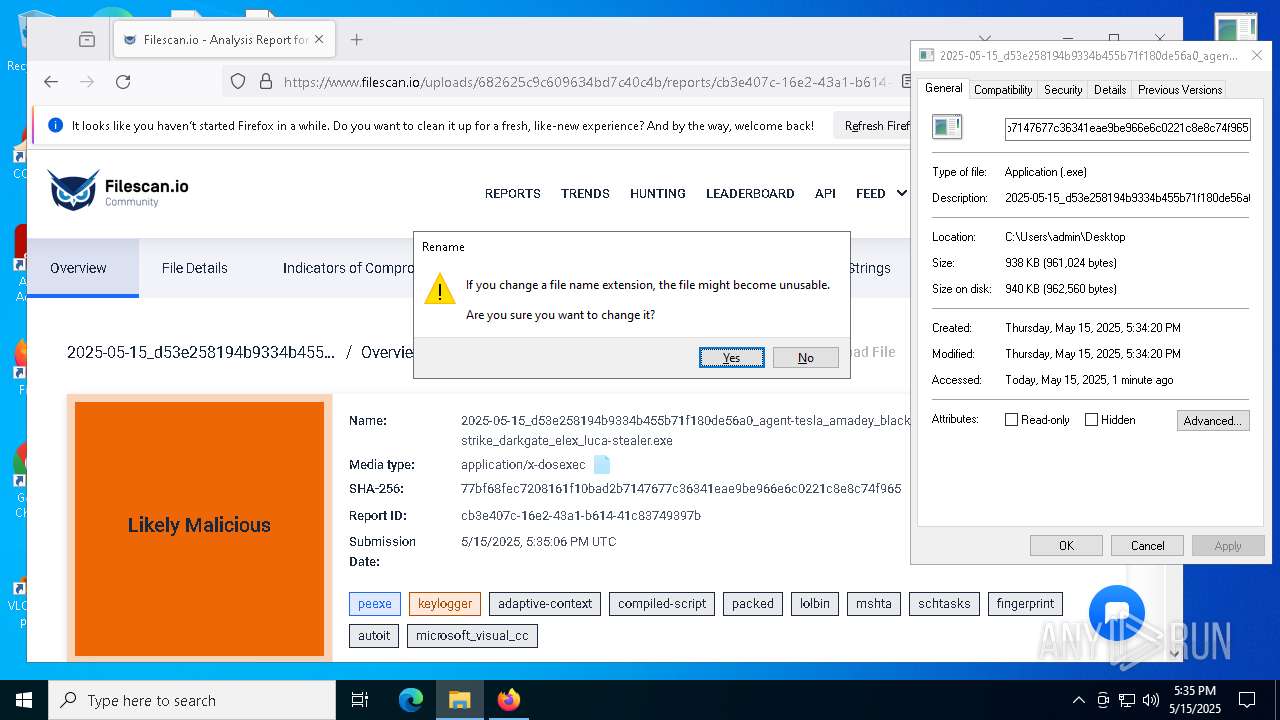The image size is (1280, 720).
Task: Open a new Firefox tab
Action: tap(356, 40)
